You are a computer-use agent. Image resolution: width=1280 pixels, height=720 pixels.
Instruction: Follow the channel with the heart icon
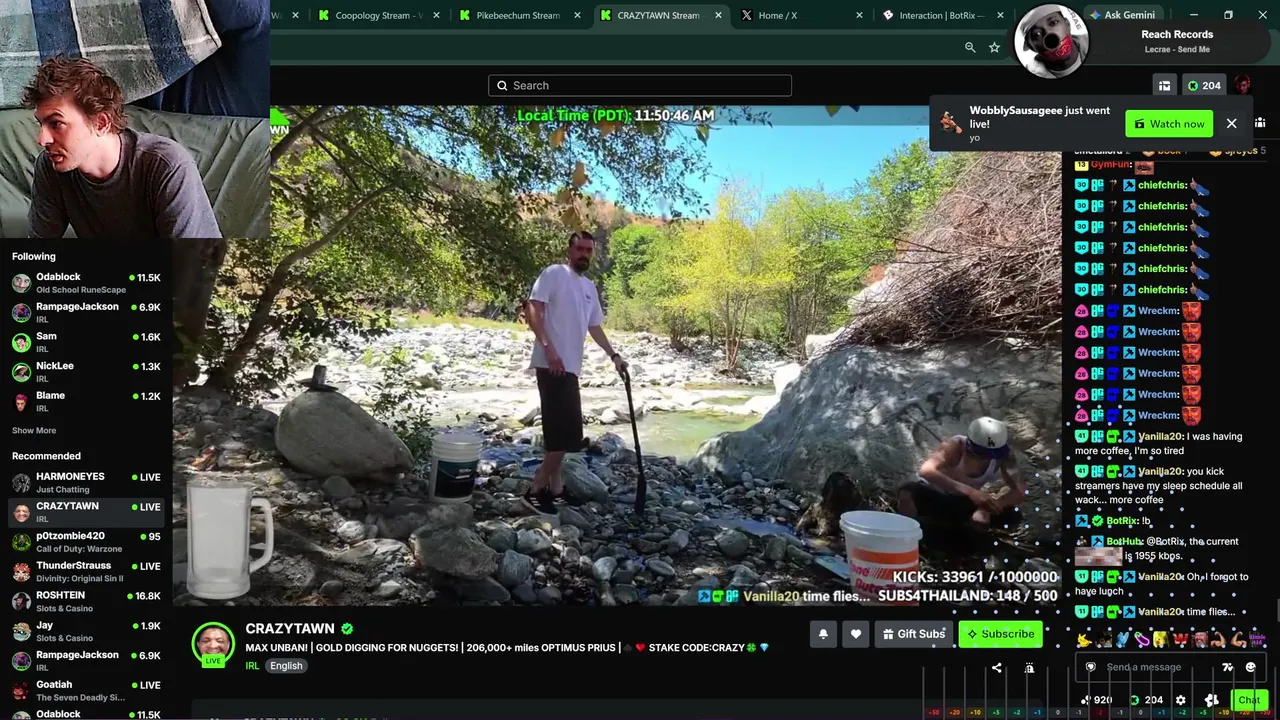855,634
